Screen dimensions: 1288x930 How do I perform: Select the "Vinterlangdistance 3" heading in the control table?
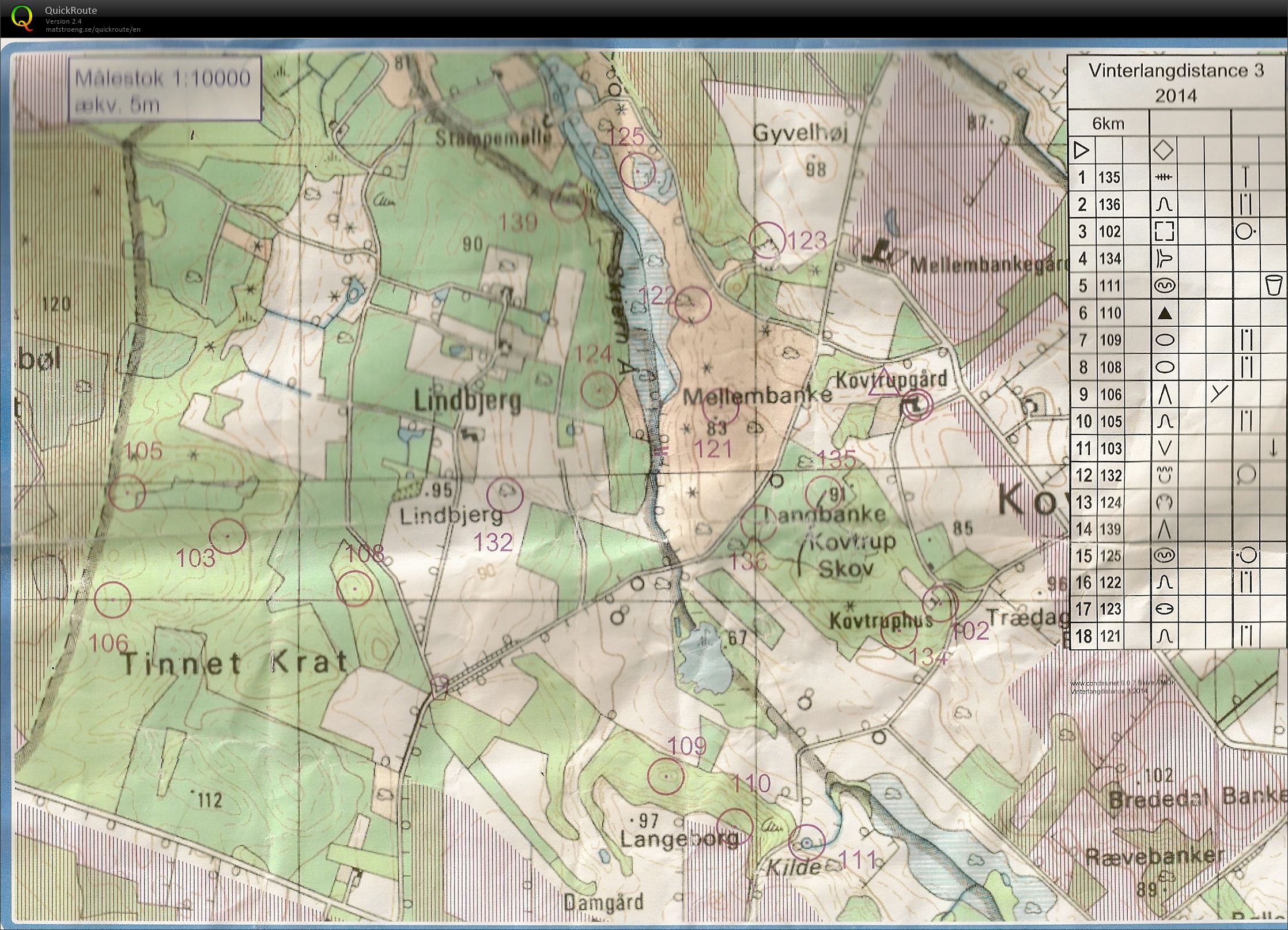click(x=1176, y=70)
